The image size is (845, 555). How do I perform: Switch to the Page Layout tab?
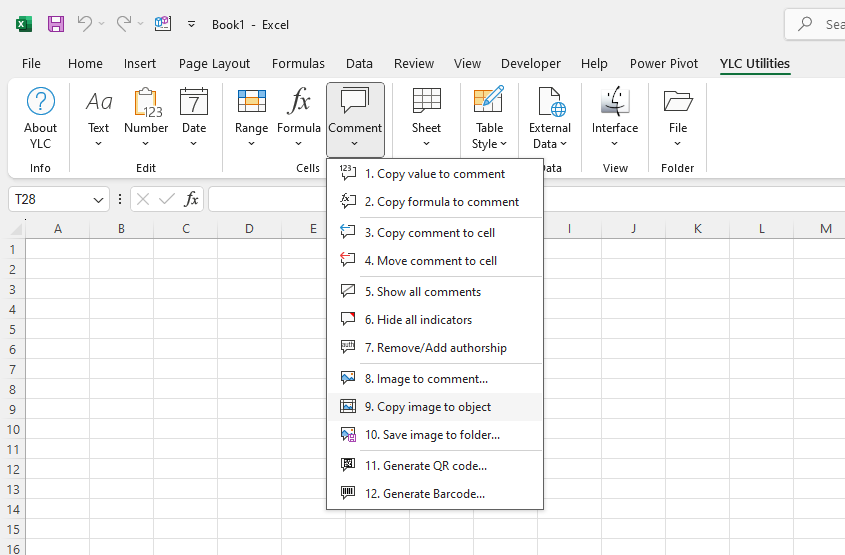click(214, 64)
